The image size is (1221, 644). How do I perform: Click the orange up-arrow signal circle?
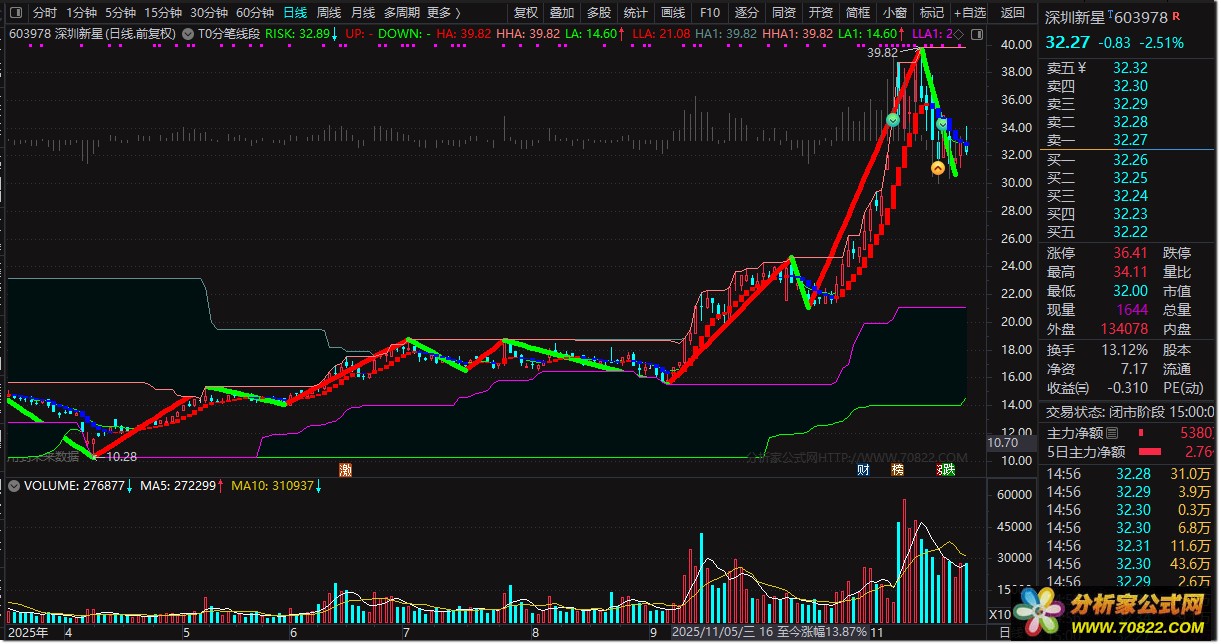click(938, 169)
